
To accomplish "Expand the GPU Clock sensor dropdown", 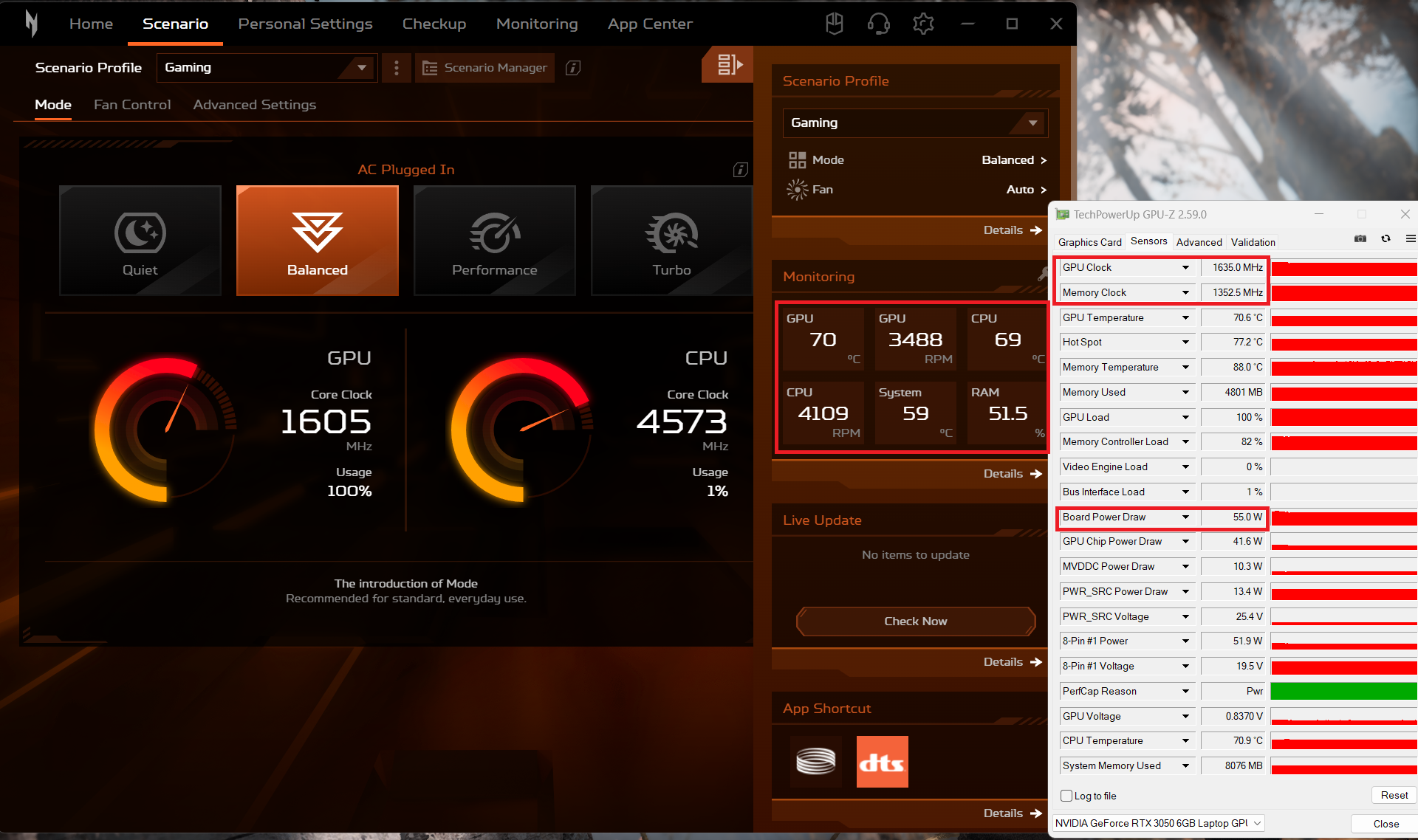I will pos(1185,268).
